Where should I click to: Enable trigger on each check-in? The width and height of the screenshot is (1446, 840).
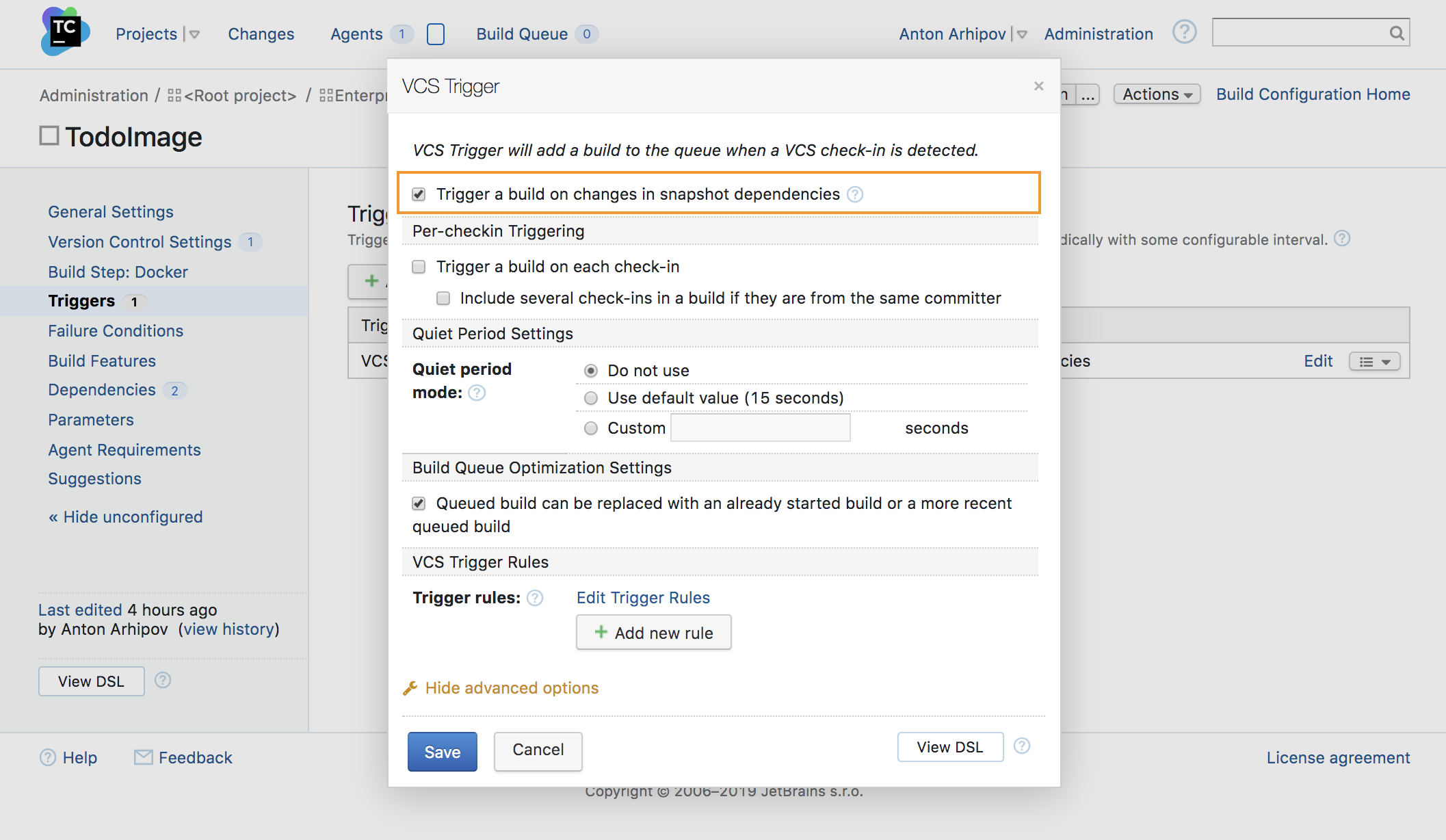click(418, 266)
